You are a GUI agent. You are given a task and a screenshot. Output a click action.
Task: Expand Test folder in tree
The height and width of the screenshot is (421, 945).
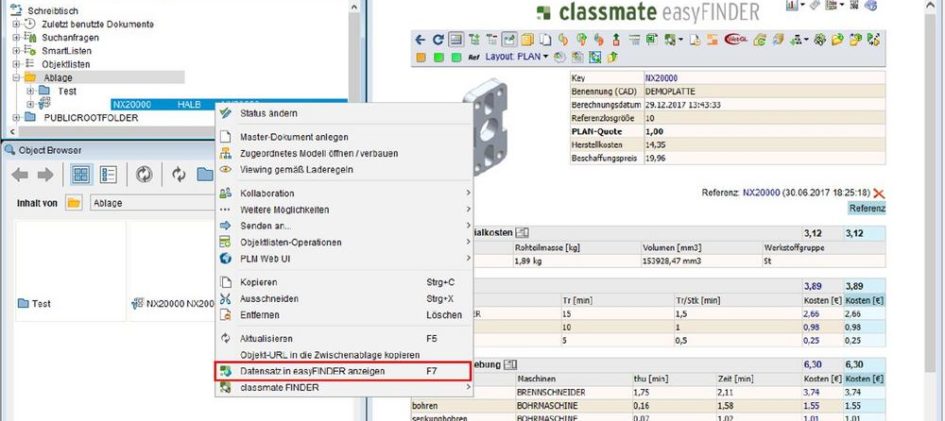[x=31, y=91]
